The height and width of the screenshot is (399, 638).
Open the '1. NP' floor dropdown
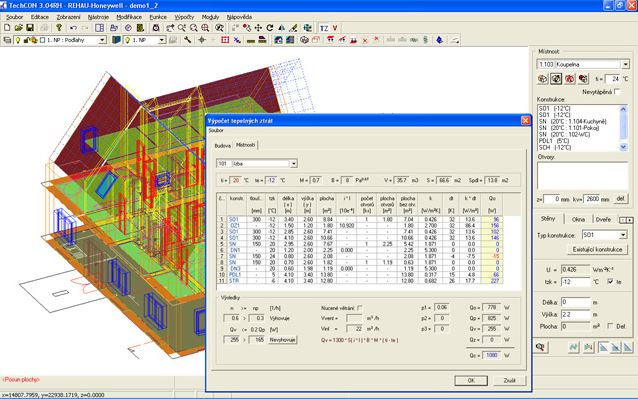click(162, 40)
